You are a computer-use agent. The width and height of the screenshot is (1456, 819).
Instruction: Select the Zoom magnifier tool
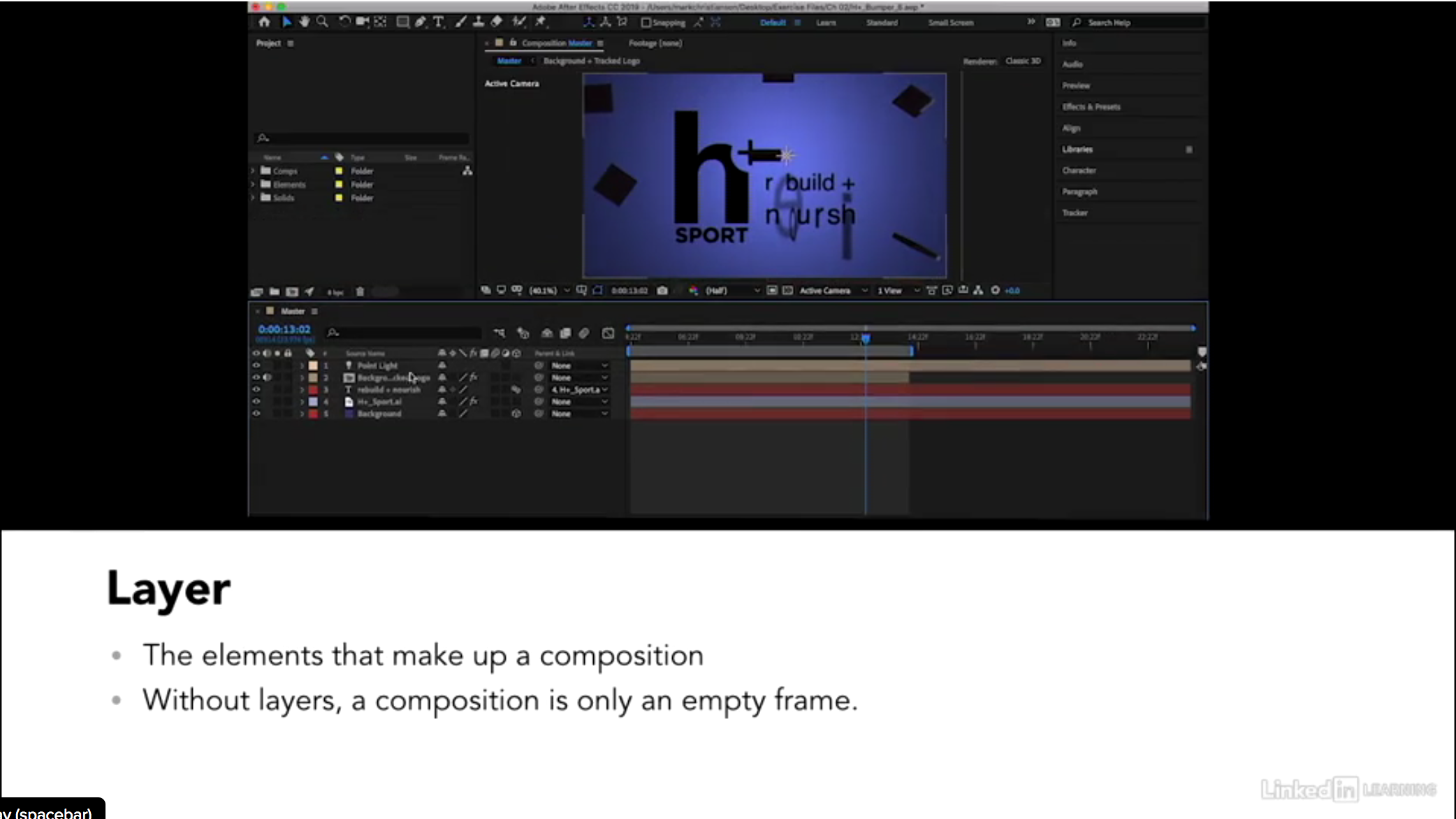[x=322, y=22]
